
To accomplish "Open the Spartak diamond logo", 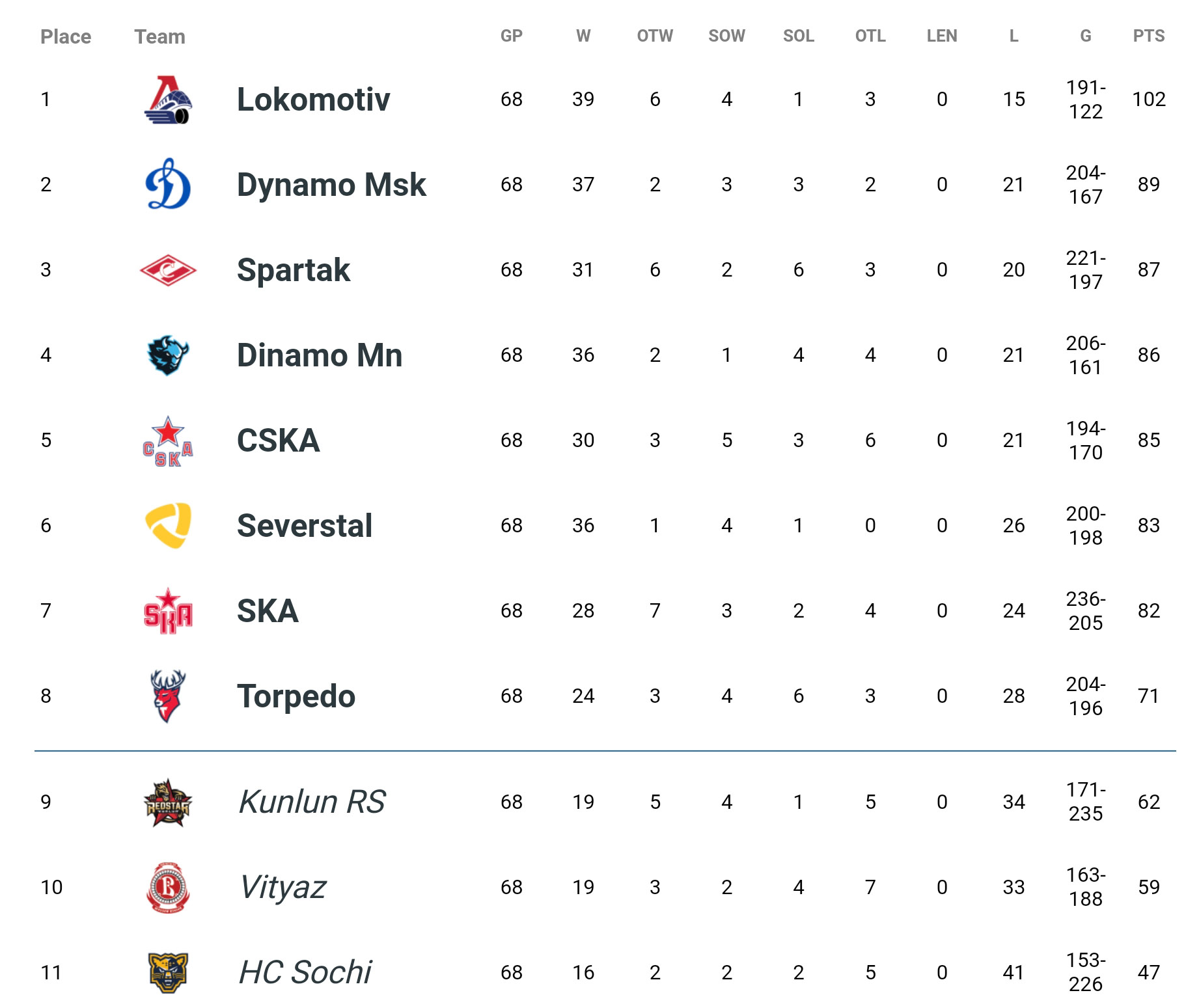I will tap(168, 270).
